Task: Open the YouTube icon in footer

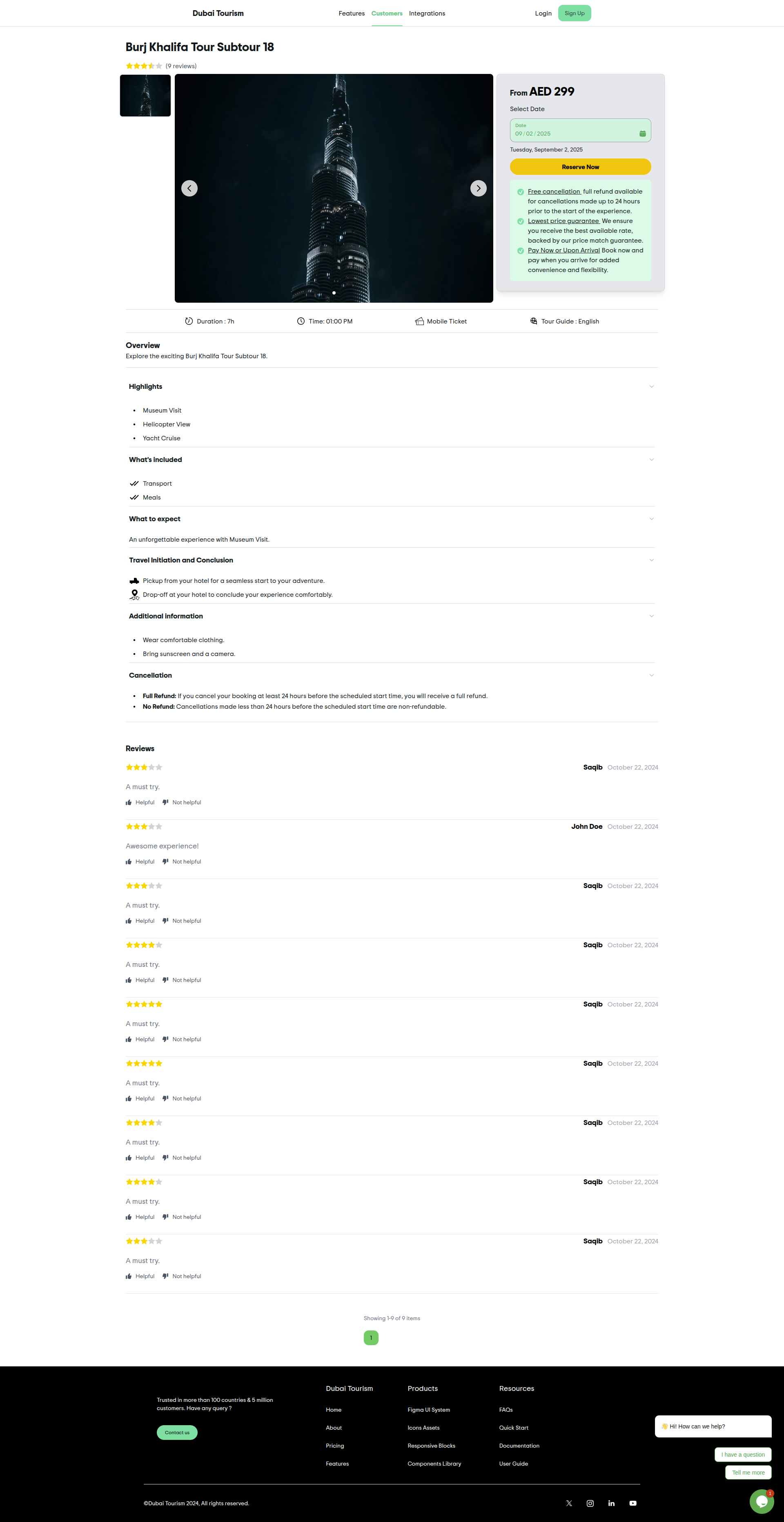Action: click(x=633, y=1503)
